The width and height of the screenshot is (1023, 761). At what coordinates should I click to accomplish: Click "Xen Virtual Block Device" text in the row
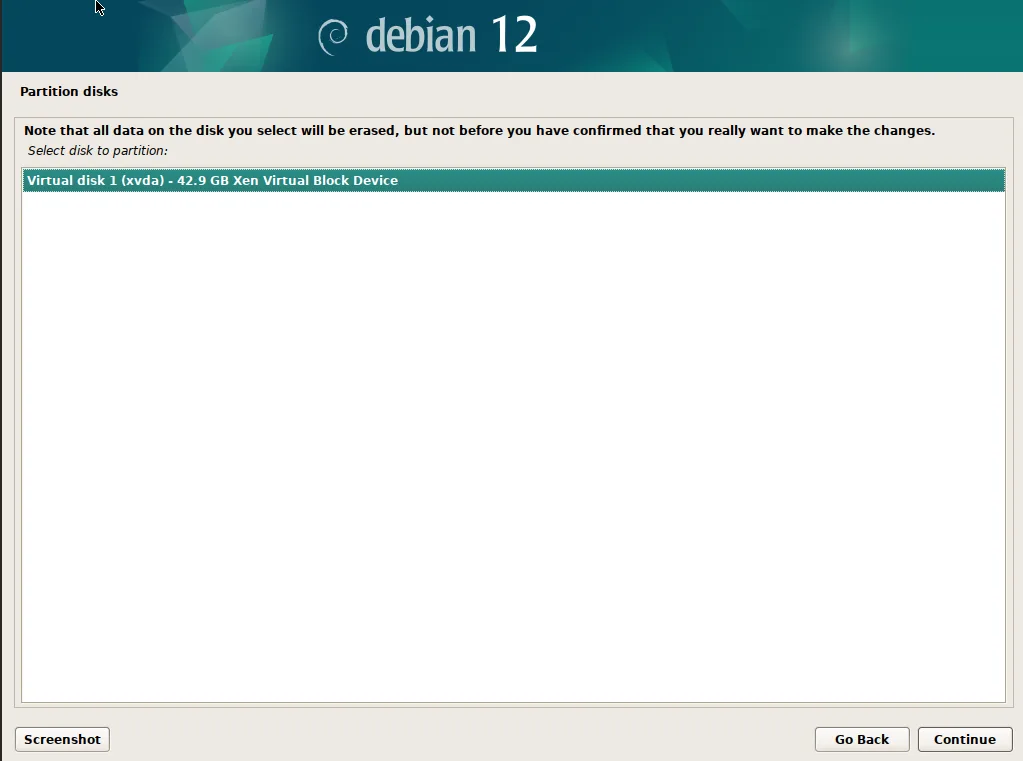click(315, 180)
